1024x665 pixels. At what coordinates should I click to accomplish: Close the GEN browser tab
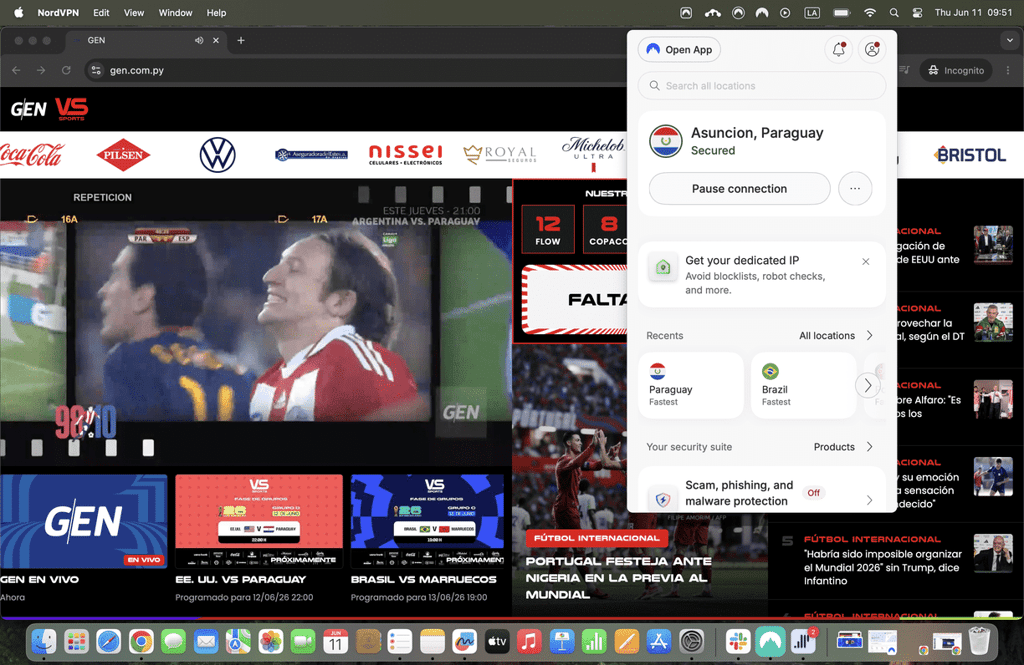coord(216,41)
